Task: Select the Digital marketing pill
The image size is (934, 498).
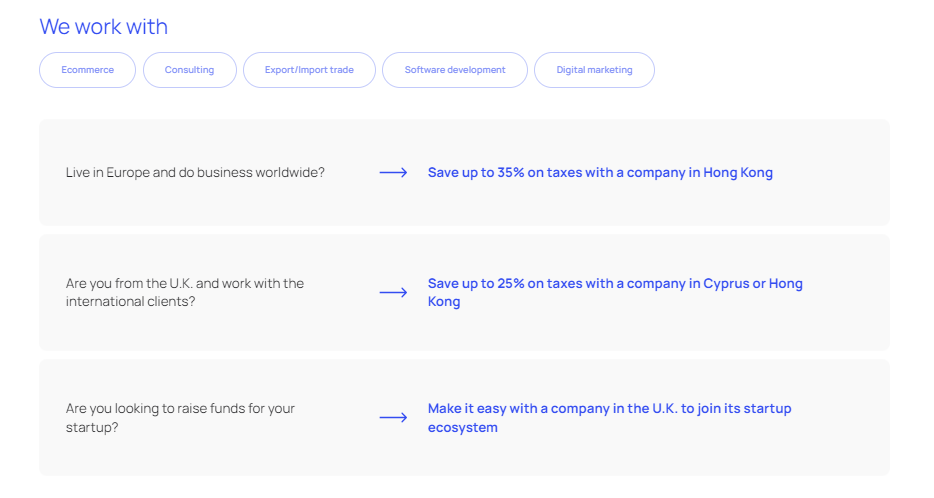Action: coord(594,70)
